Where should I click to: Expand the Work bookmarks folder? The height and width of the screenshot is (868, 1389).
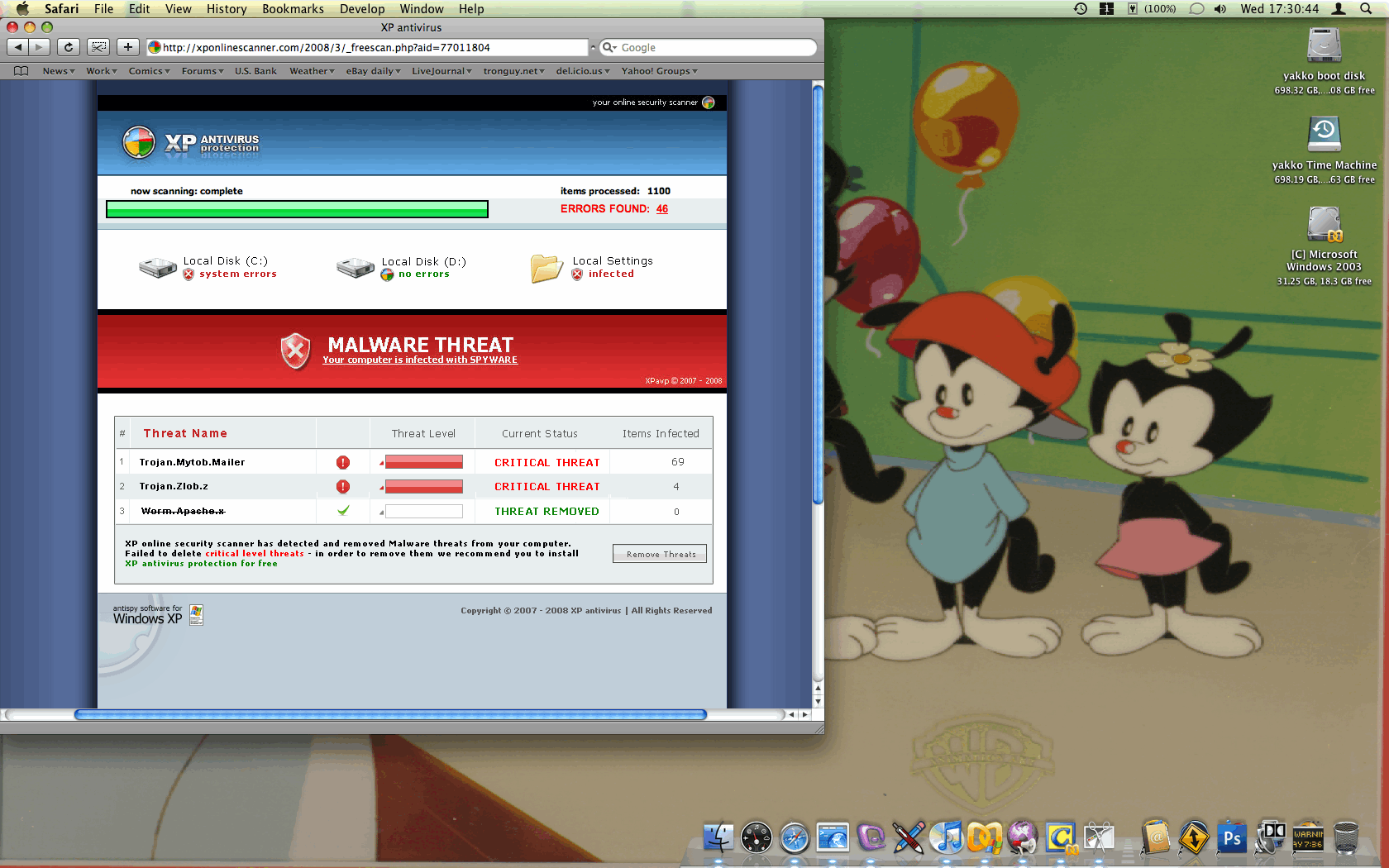pos(102,71)
